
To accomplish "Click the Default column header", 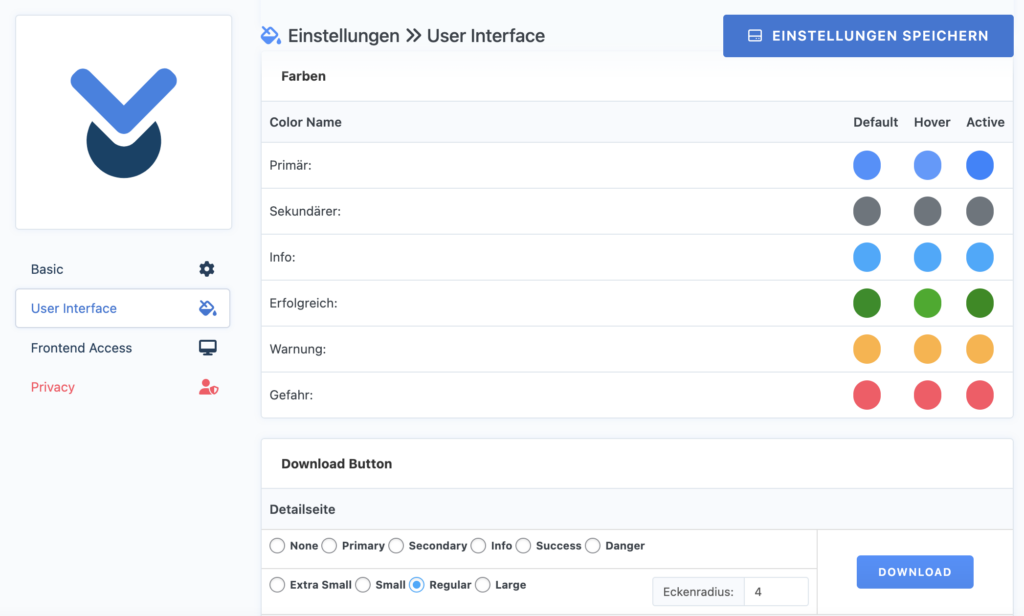I will pyautogui.click(x=875, y=122).
